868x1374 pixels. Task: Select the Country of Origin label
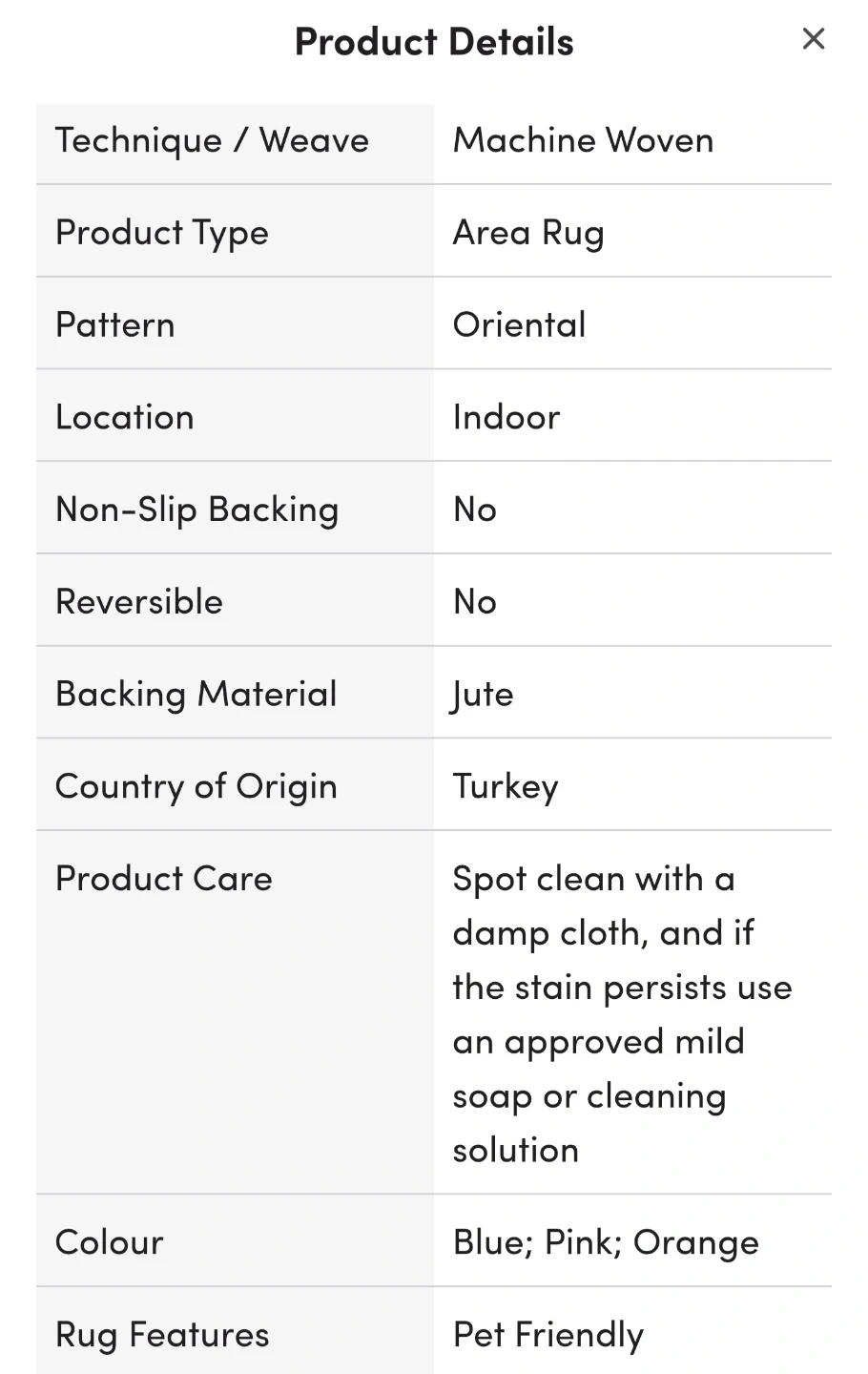pyautogui.click(x=196, y=787)
